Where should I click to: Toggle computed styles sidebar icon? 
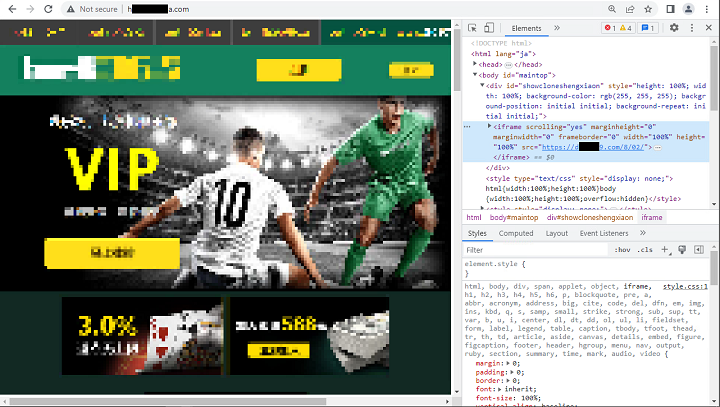tap(699, 249)
